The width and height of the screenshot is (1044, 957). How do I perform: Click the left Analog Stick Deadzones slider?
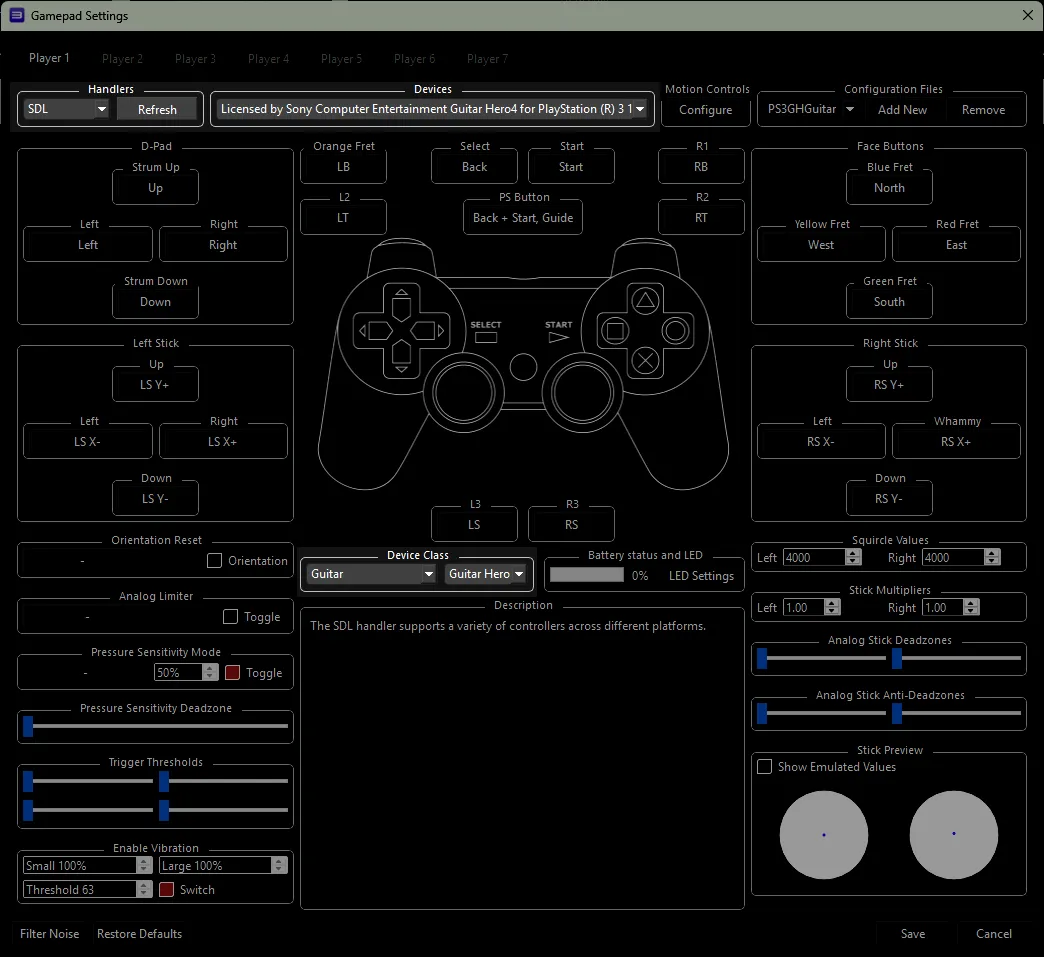822,658
